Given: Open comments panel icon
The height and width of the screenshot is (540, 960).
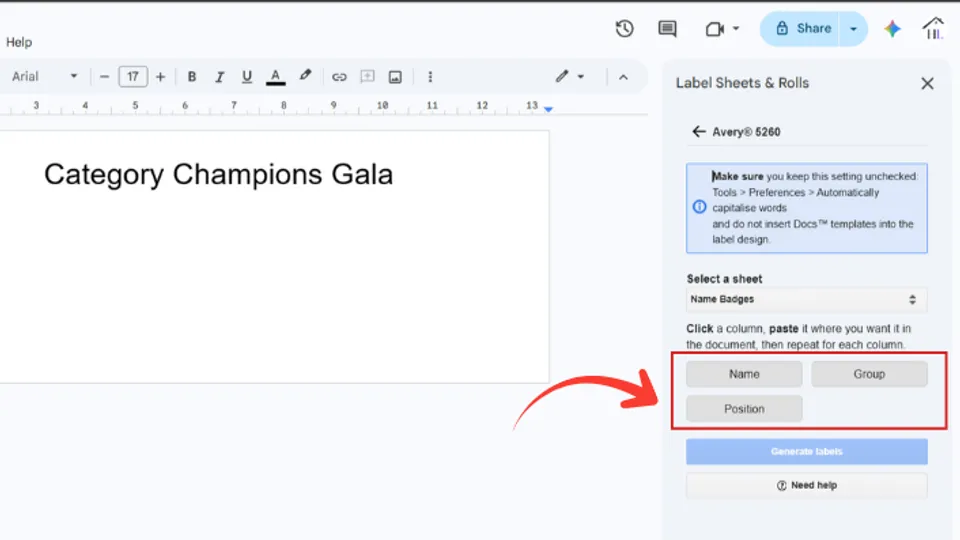Looking at the screenshot, I should [667, 29].
